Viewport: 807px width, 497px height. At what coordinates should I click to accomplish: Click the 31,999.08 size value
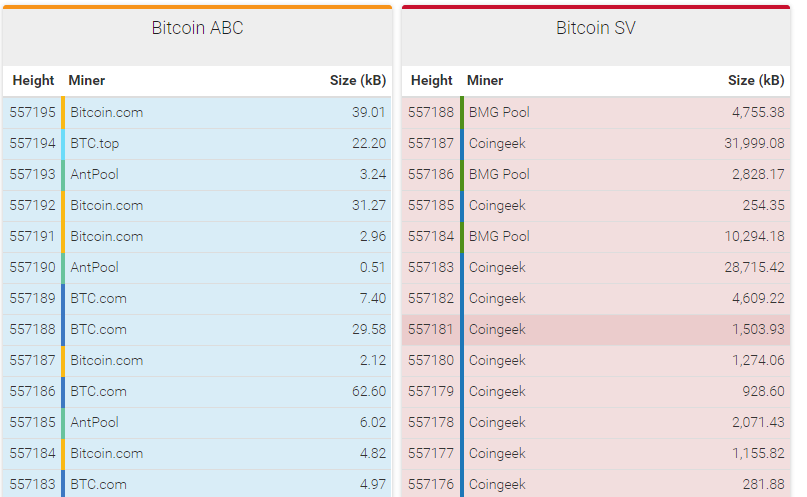(x=754, y=143)
